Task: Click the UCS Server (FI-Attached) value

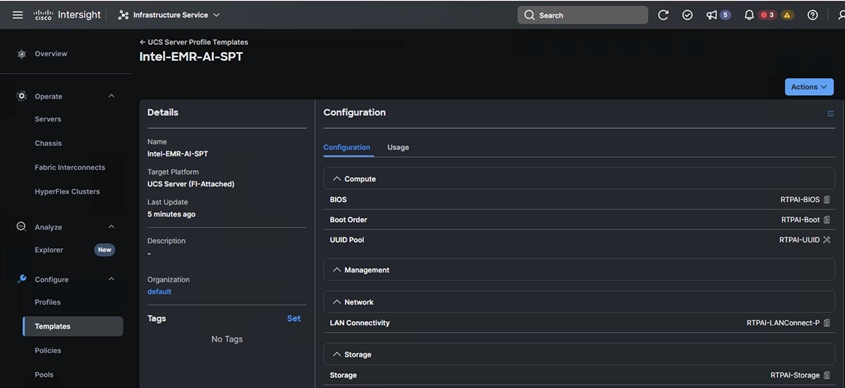Action: pos(191,184)
